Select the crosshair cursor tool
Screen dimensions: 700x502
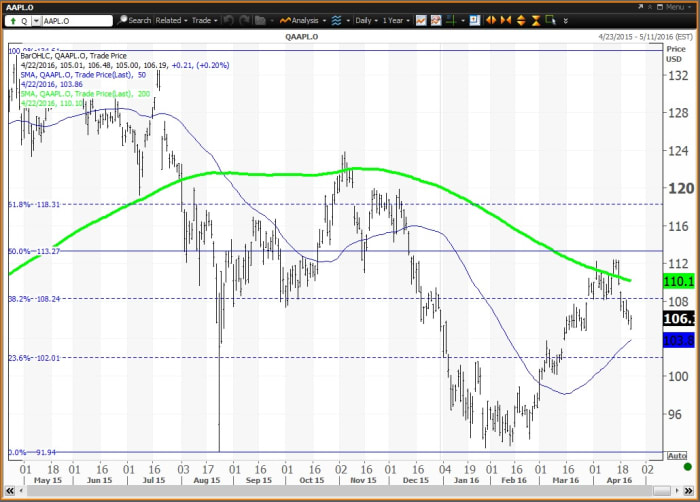(451, 21)
